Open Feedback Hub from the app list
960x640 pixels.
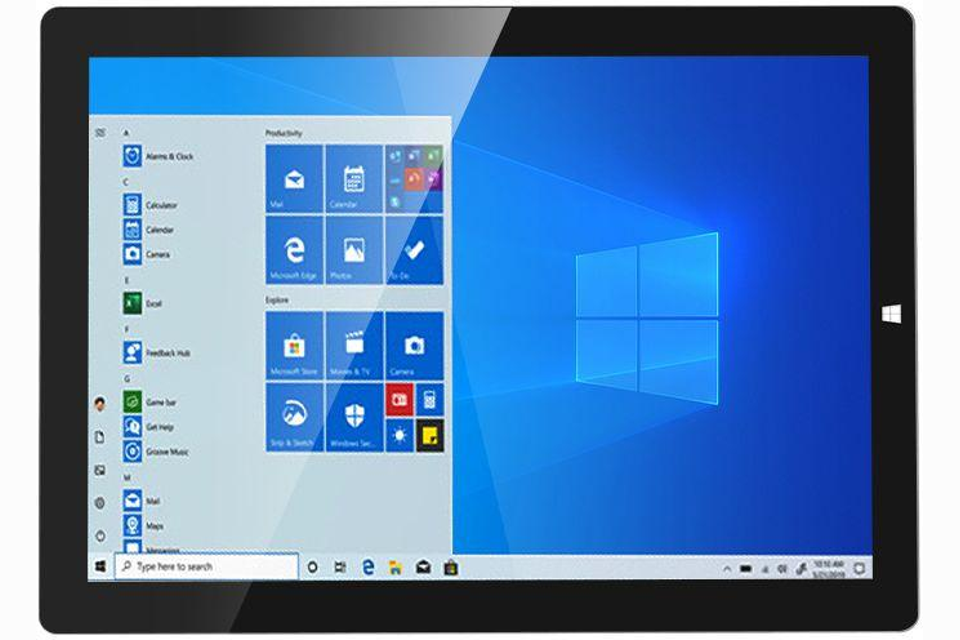tap(157, 353)
